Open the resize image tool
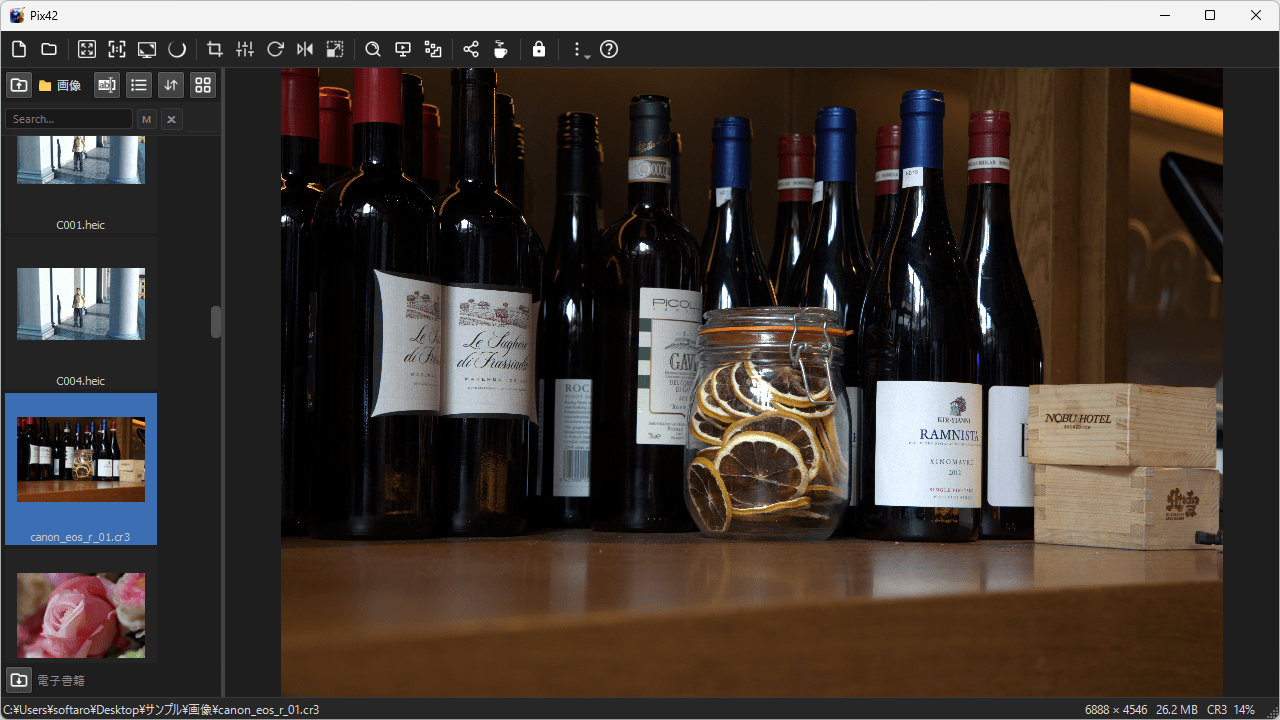Screen dimensions: 1280x720 tap(335, 49)
